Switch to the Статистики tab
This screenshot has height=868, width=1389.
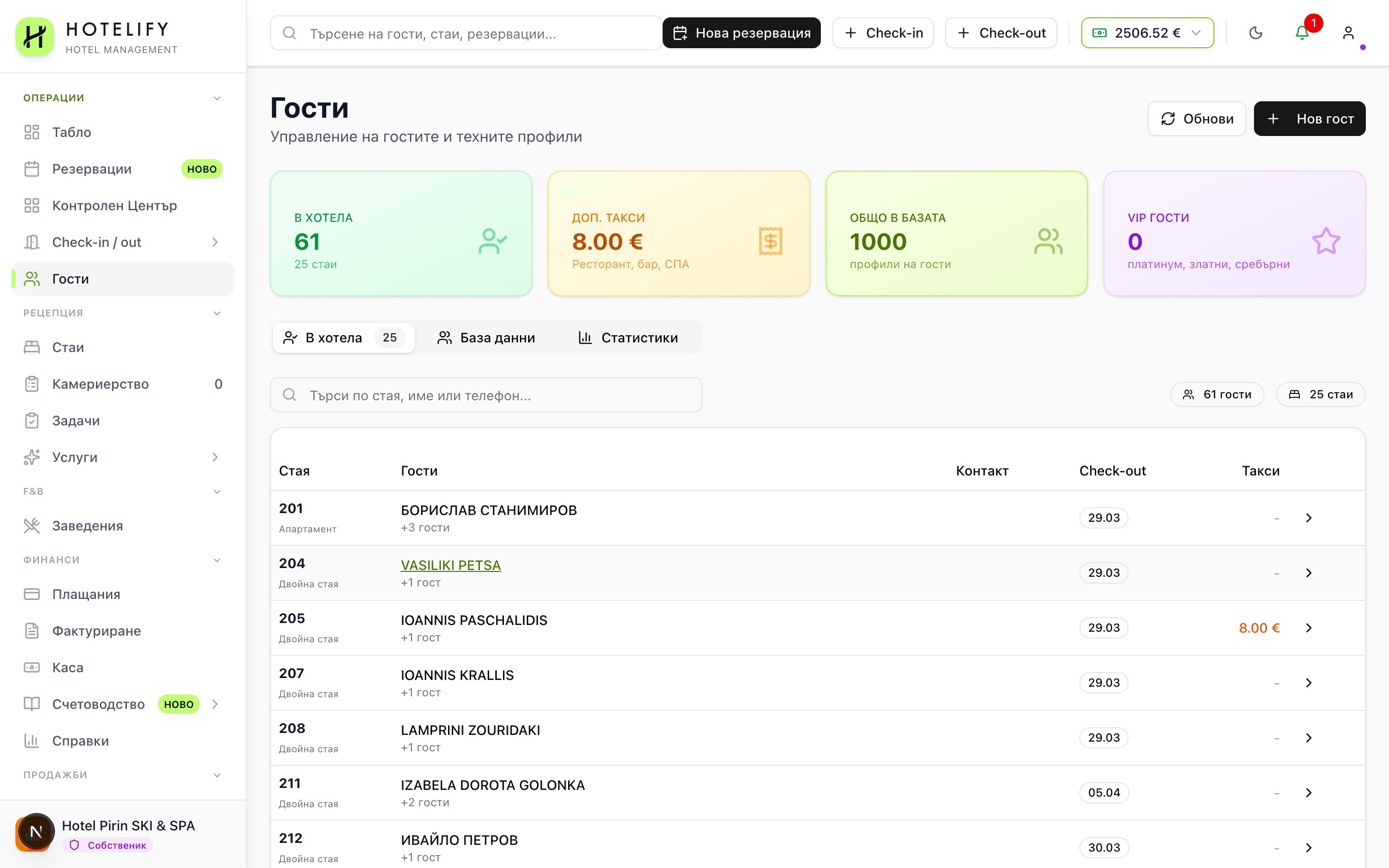click(x=628, y=338)
